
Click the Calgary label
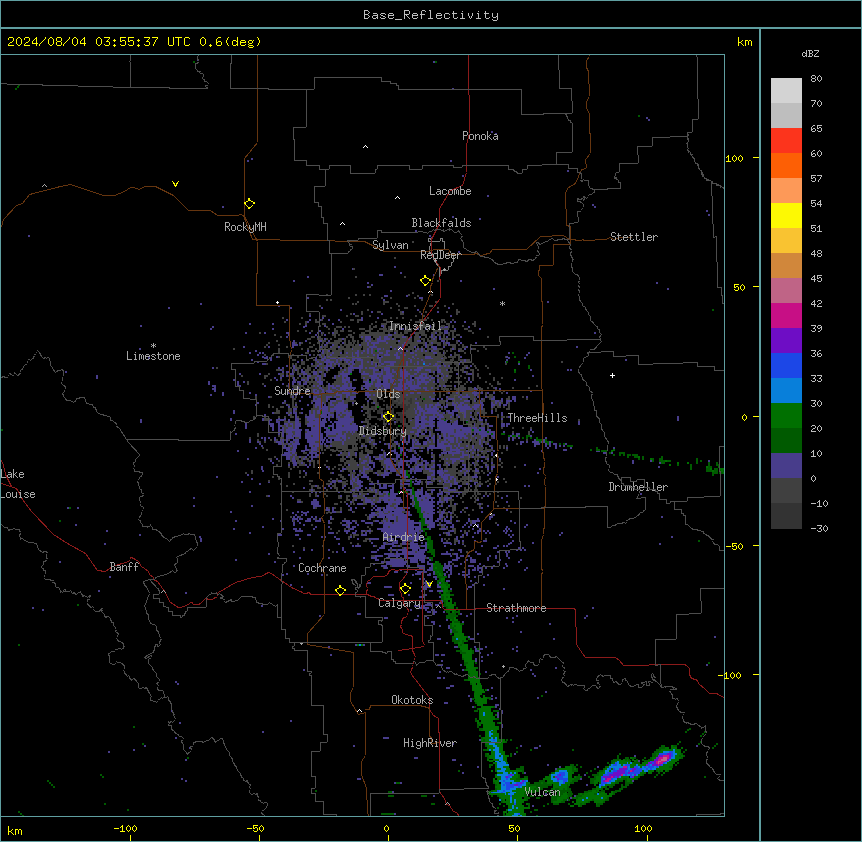pos(399,603)
